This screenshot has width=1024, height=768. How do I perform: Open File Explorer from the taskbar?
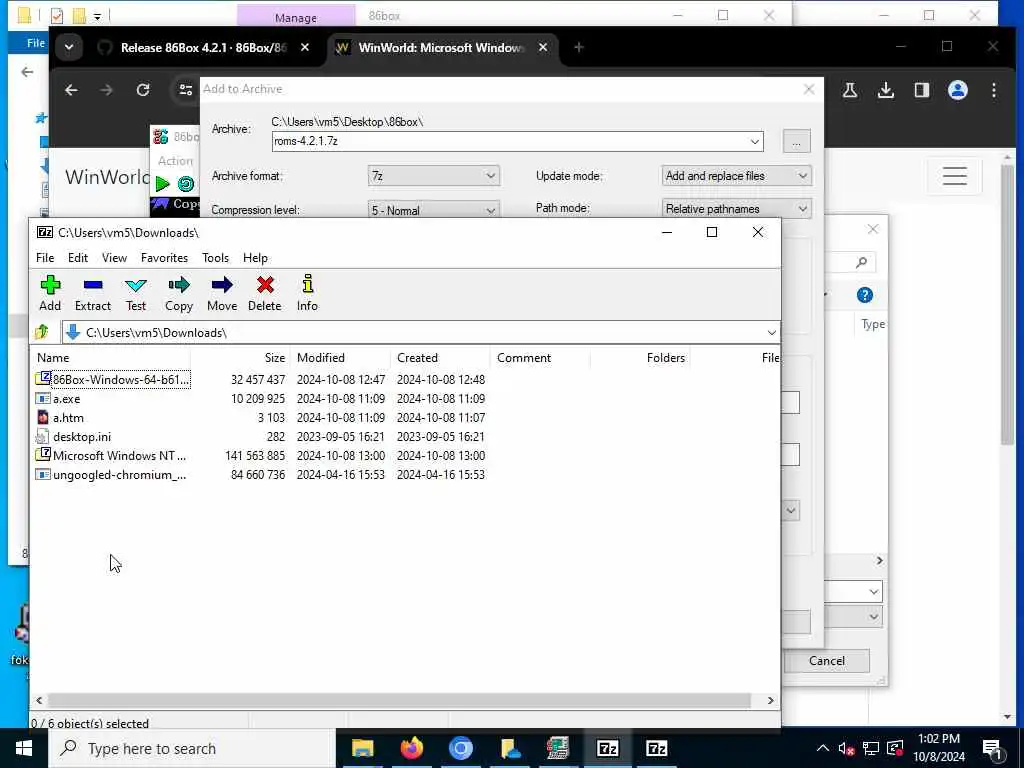[362, 748]
